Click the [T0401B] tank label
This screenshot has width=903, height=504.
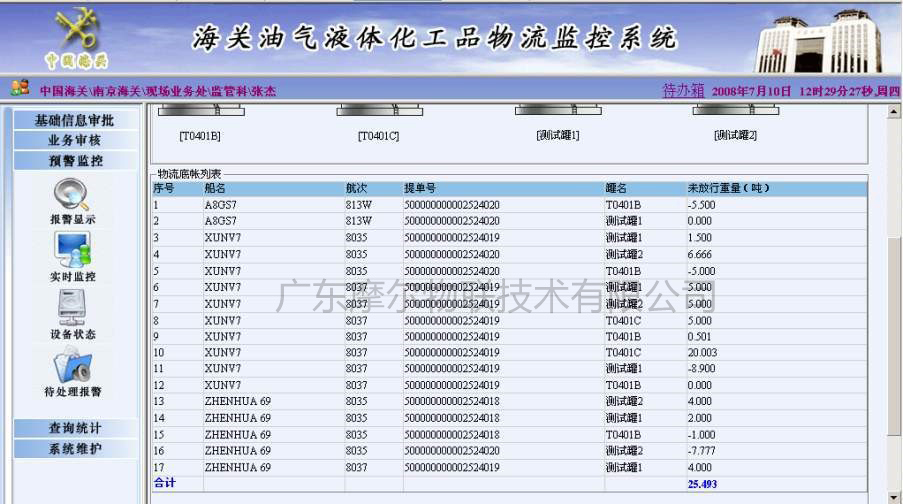click(200, 136)
